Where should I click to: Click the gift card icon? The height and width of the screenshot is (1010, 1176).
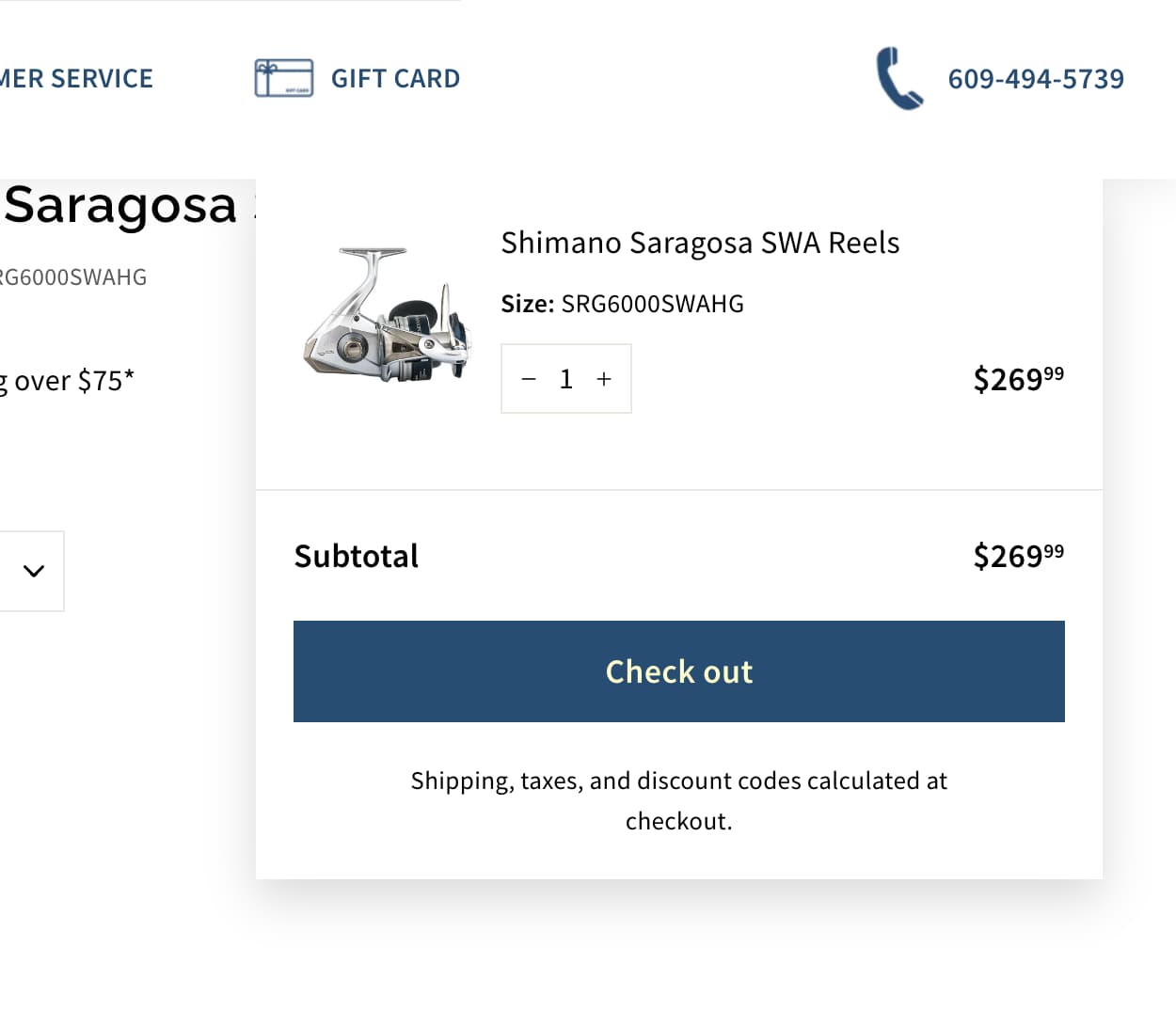click(x=283, y=78)
